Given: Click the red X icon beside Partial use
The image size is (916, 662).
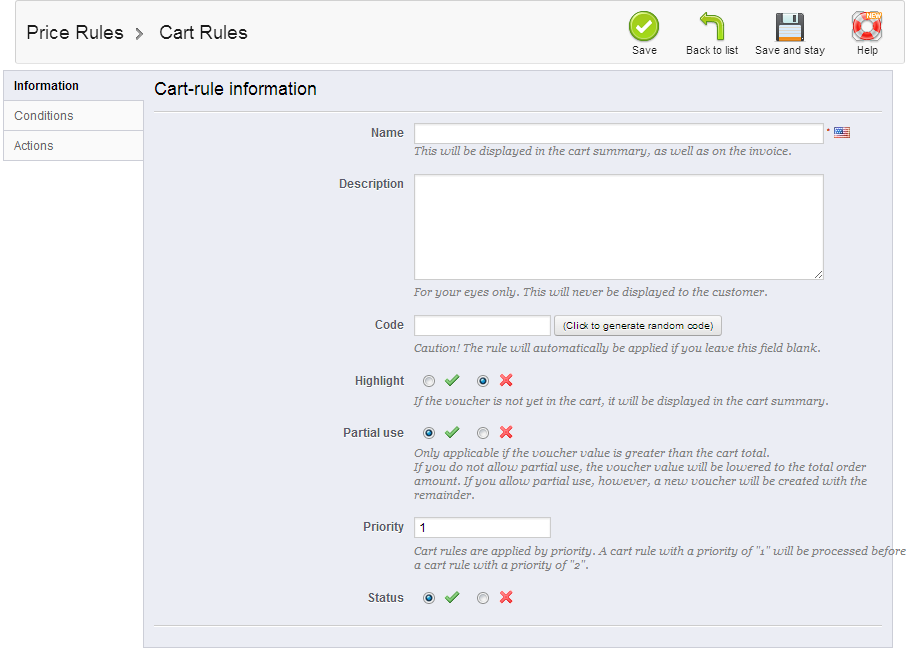Looking at the screenshot, I should click(x=506, y=433).
